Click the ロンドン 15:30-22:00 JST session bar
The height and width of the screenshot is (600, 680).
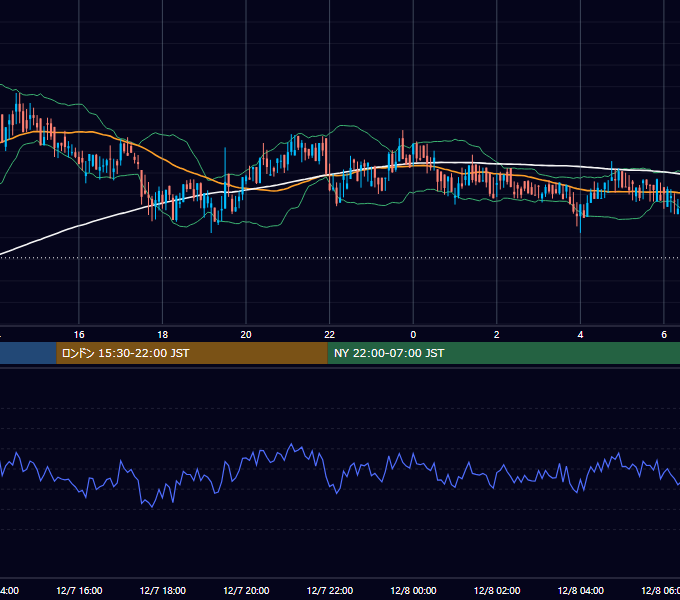pos(192,353)
